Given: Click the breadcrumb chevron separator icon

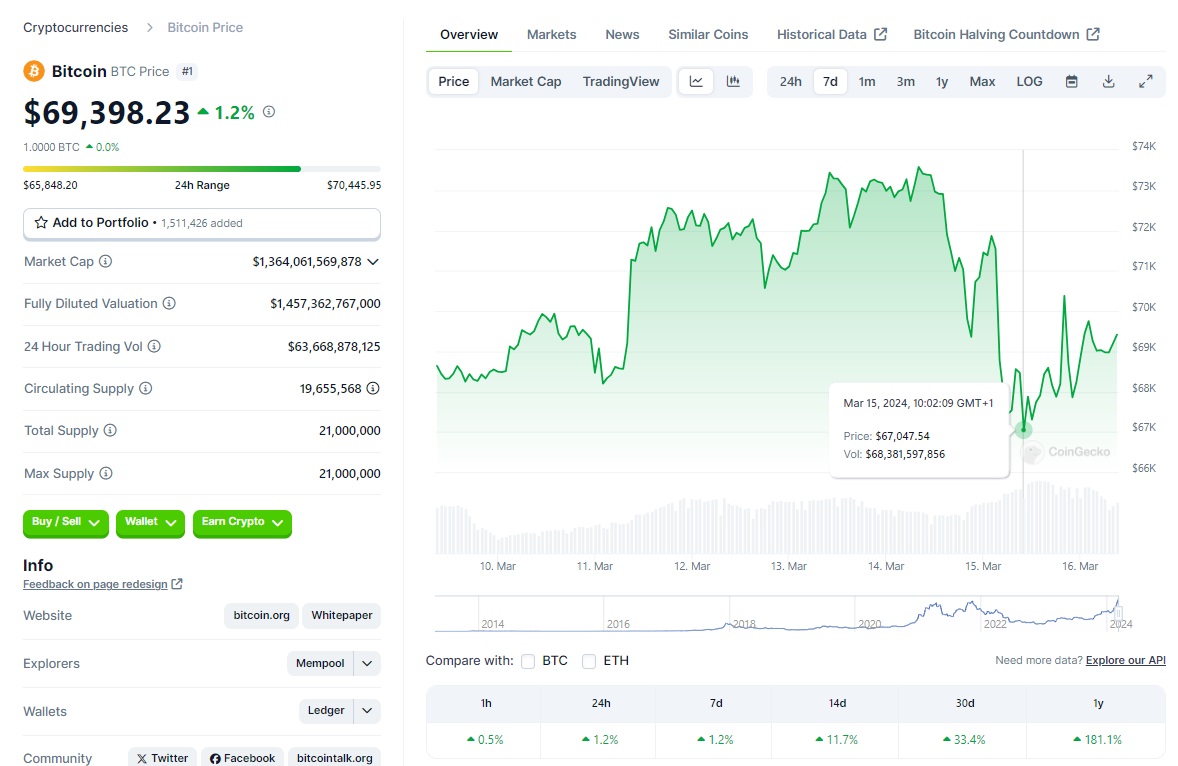Looking at the screenshot, I should pyautogui.click(x=150, y=28).
